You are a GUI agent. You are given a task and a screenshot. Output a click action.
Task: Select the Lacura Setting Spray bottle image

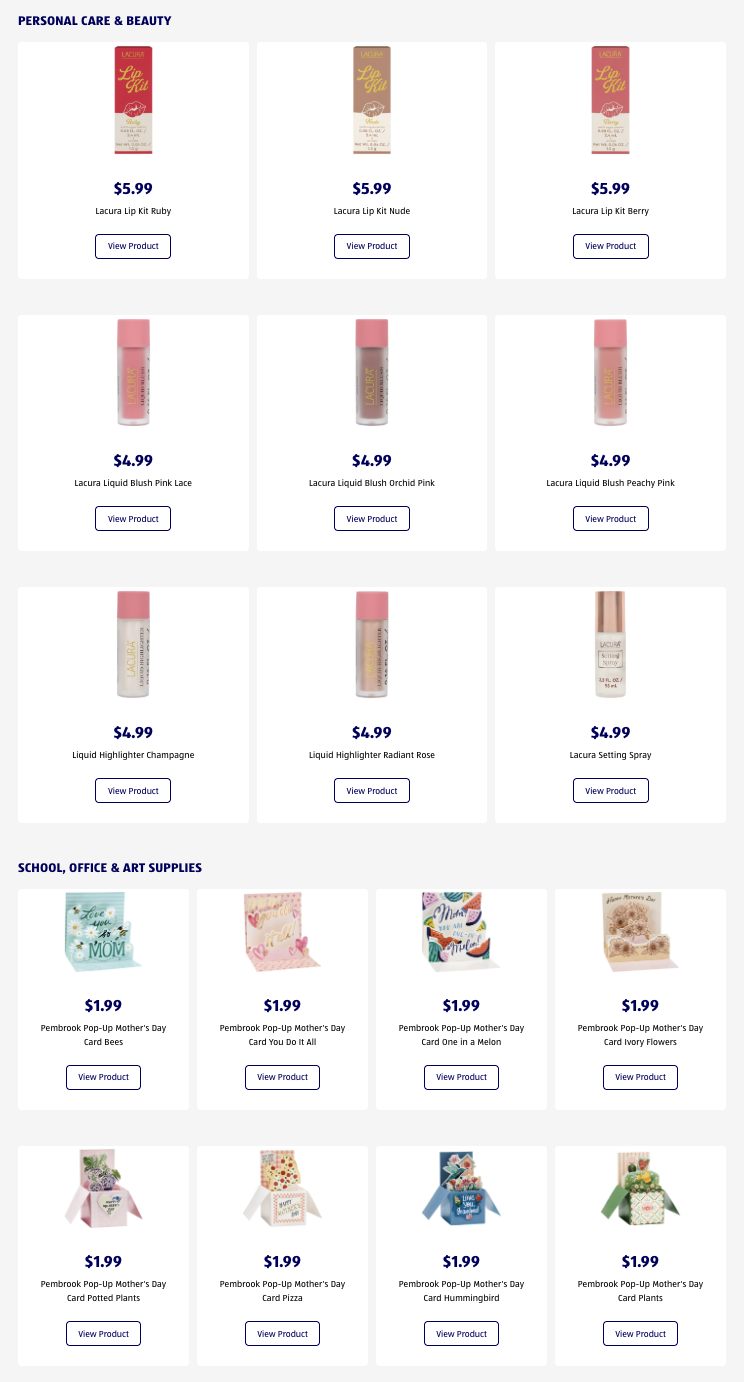(x=610, y=645)
